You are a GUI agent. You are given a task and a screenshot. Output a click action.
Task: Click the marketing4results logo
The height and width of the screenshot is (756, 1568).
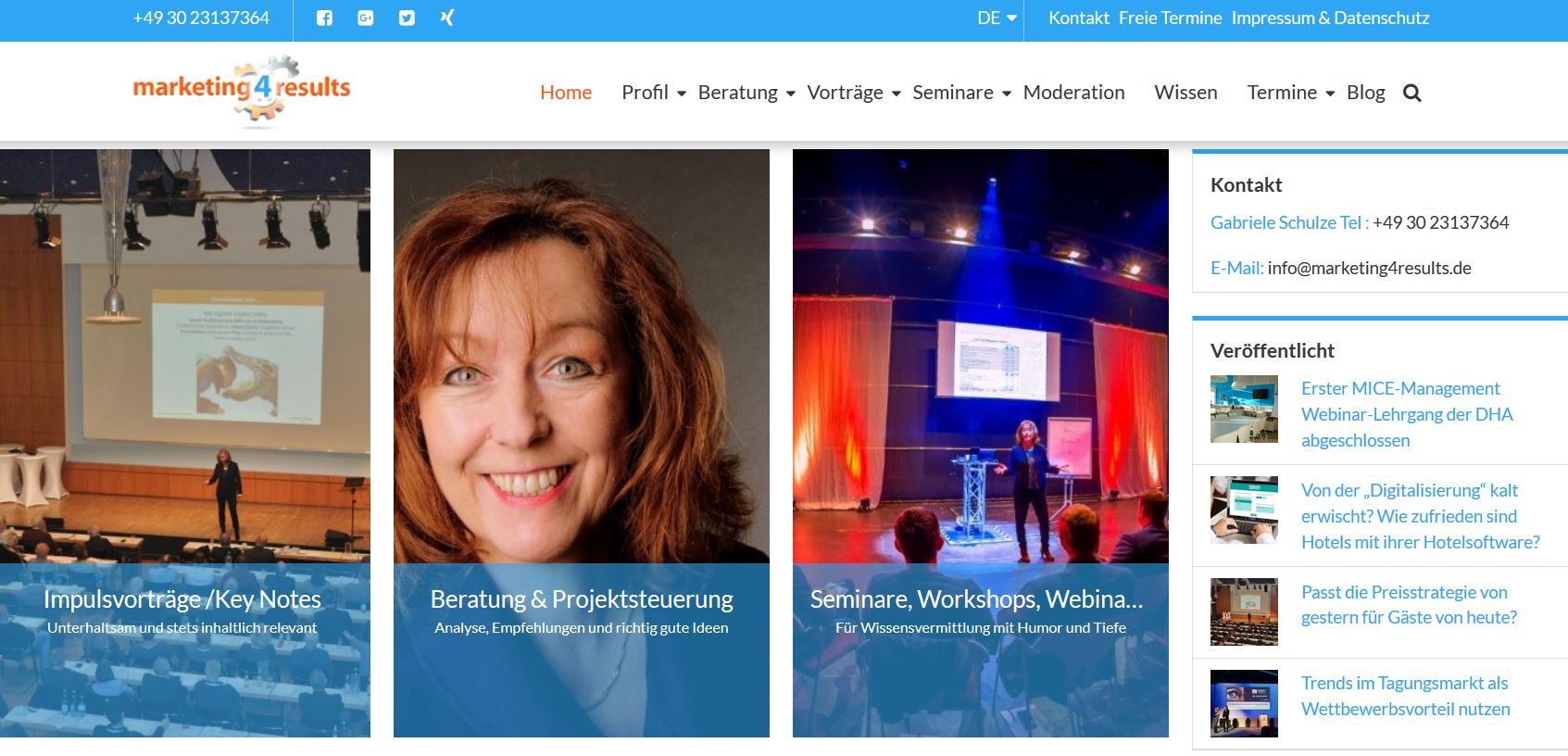[x=242, y=90]
